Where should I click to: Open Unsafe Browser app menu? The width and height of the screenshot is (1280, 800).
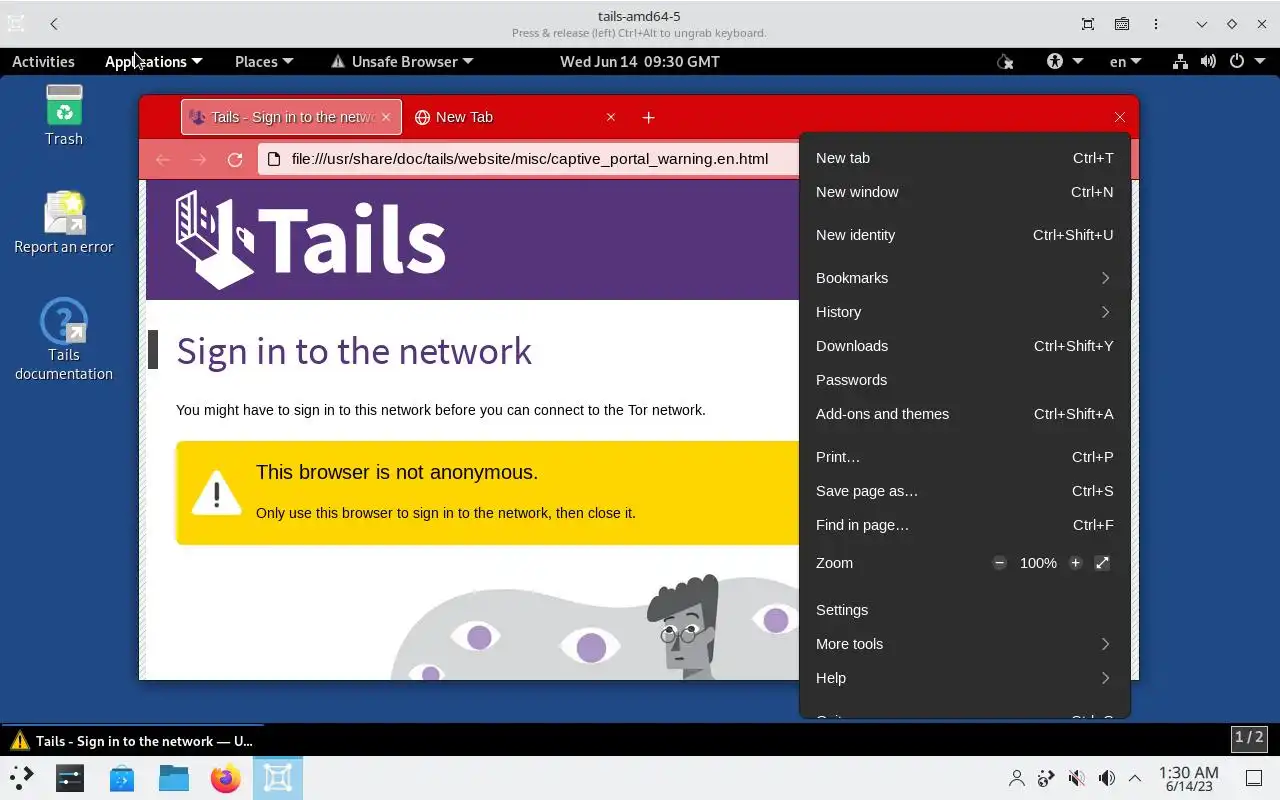coord(402,61)
